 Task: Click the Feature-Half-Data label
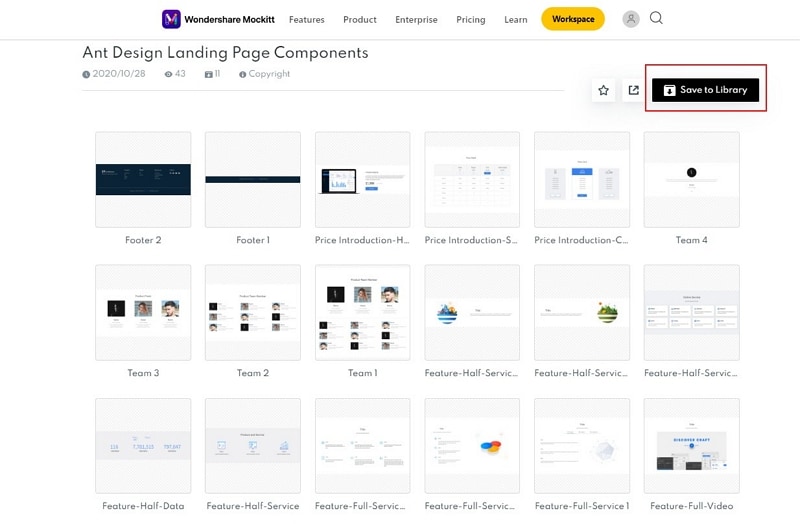coord(143,506)
